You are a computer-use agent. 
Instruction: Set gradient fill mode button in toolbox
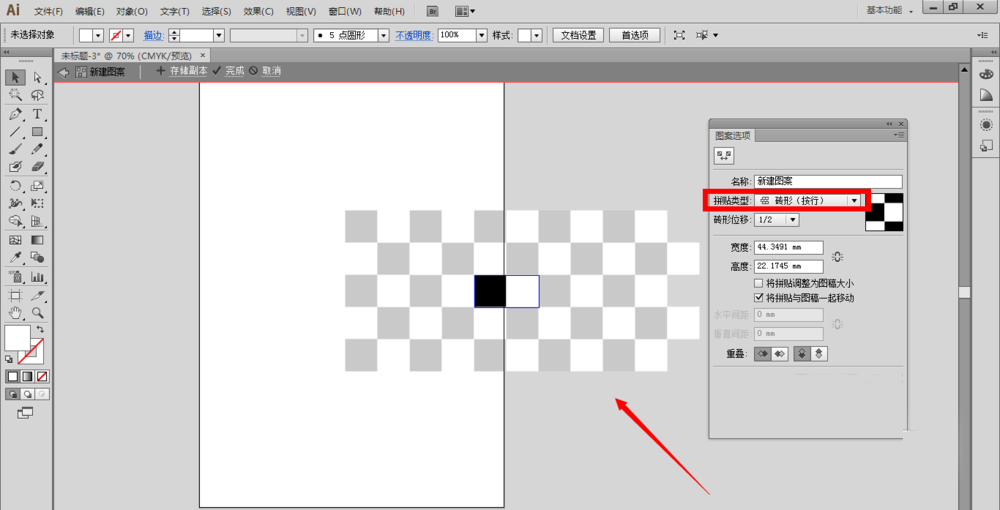click(x=27, y=377)
